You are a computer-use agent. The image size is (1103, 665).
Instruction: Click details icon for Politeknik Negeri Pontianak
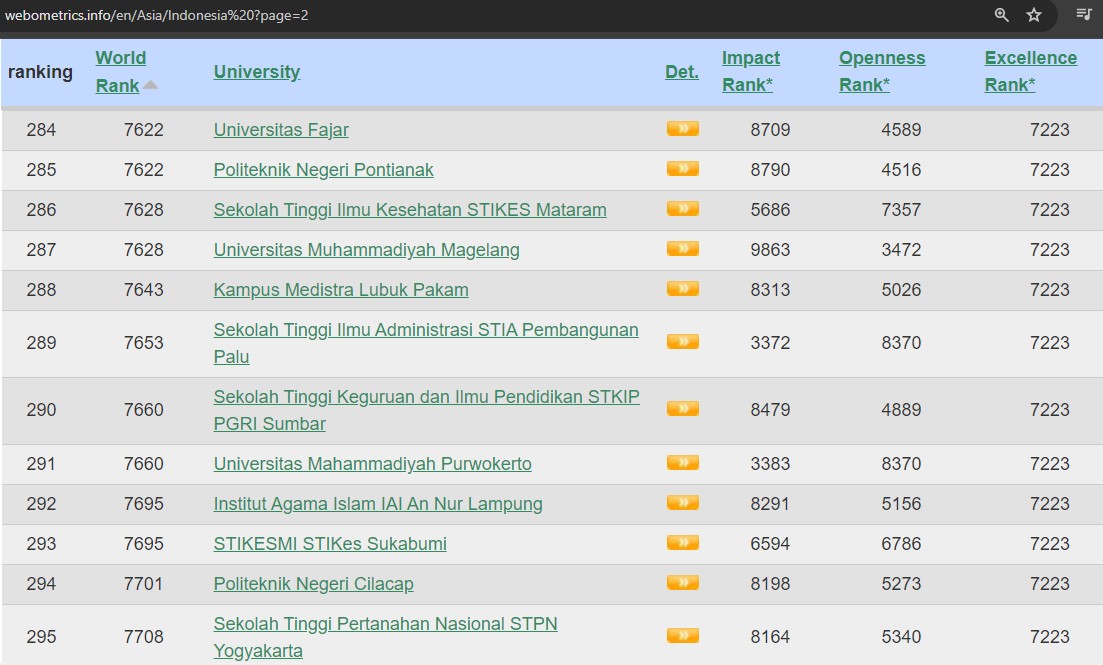(682, 169)
